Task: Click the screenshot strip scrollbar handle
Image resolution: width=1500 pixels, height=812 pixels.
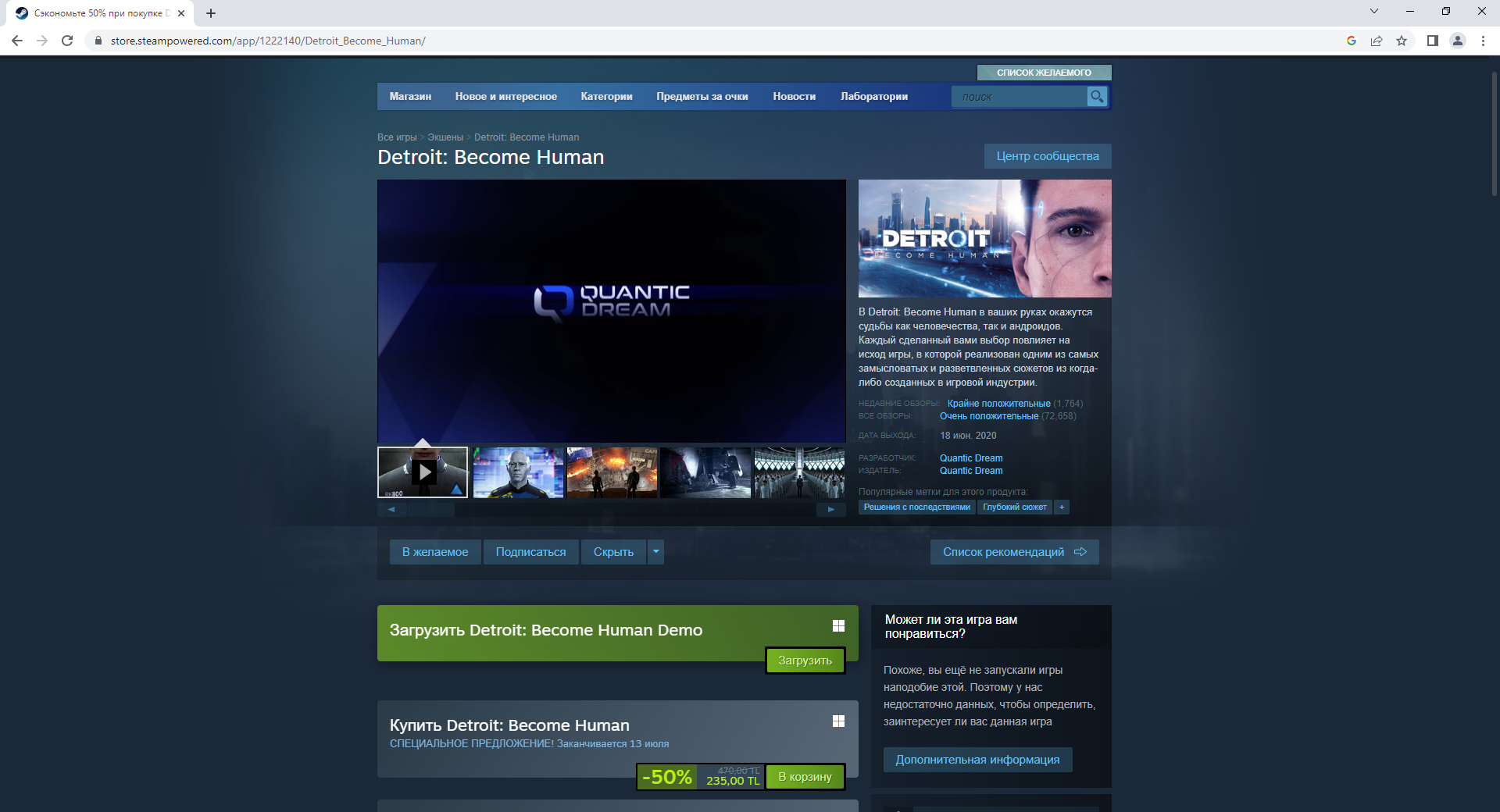Action: 431,510
